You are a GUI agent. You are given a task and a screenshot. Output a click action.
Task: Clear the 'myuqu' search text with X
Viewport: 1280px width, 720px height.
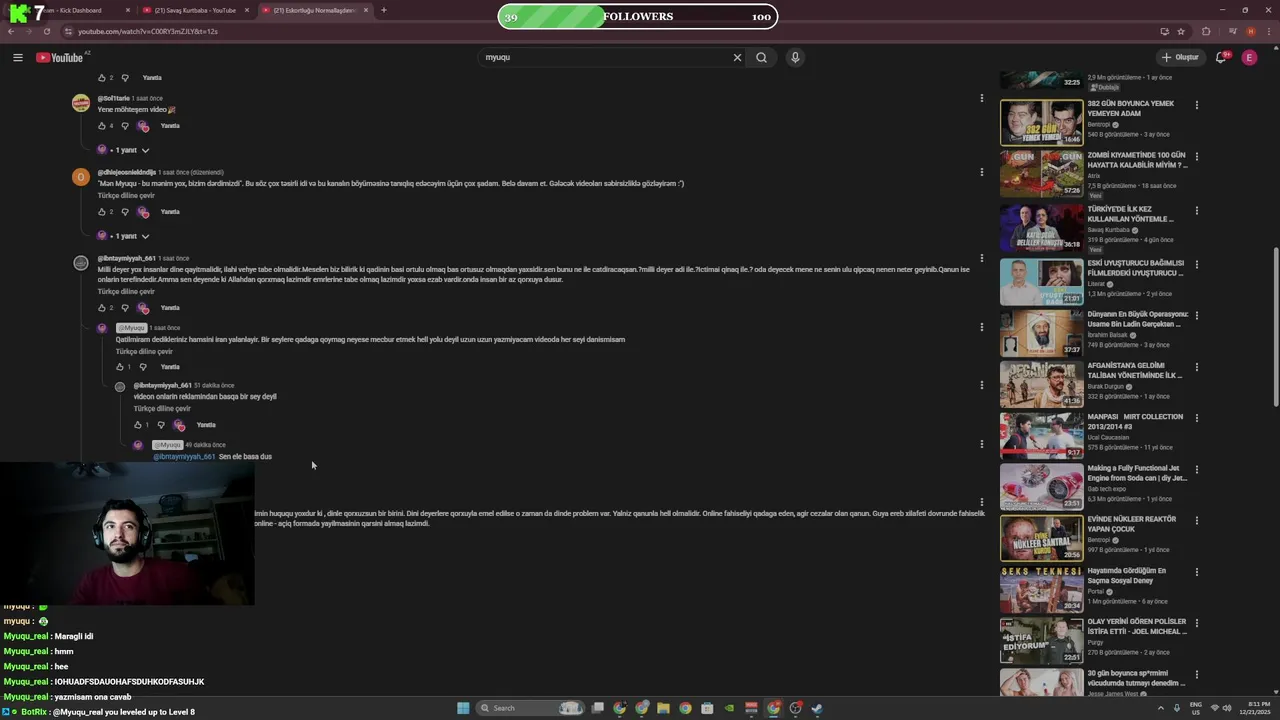pyautogui.click(x=737, y=57)
